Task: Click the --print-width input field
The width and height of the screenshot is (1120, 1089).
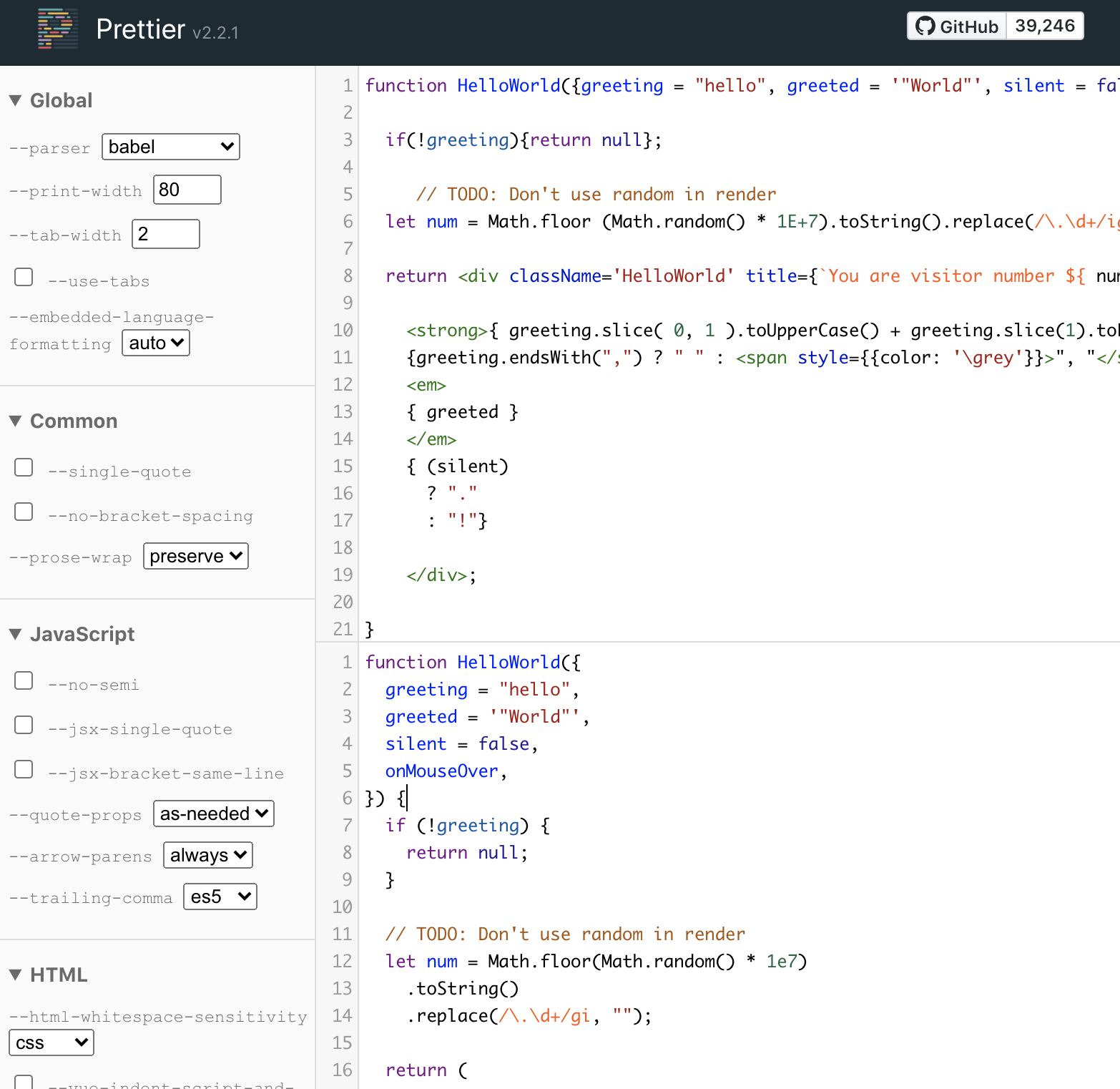Action: point(187,190)
